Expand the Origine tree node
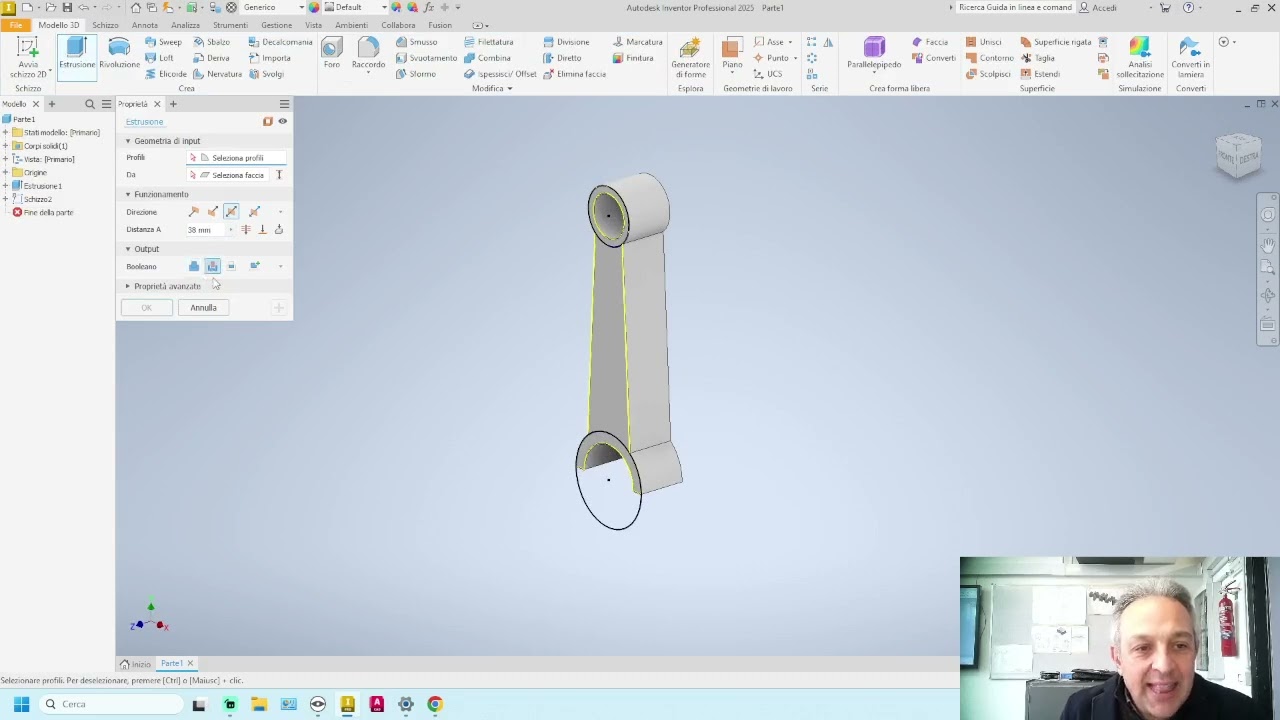This screenshot has height=720, width=1280. click(6, 172)
